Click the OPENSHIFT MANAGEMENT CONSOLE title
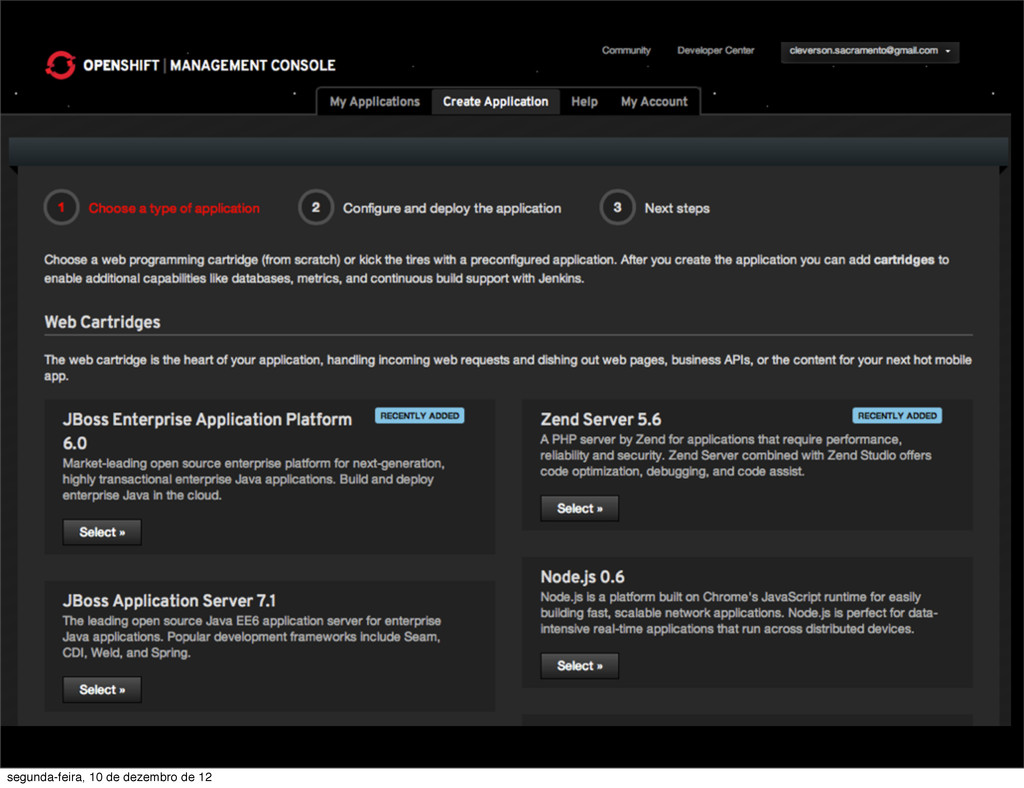This screenshot has width=1024, height=788. click(209, 65)
